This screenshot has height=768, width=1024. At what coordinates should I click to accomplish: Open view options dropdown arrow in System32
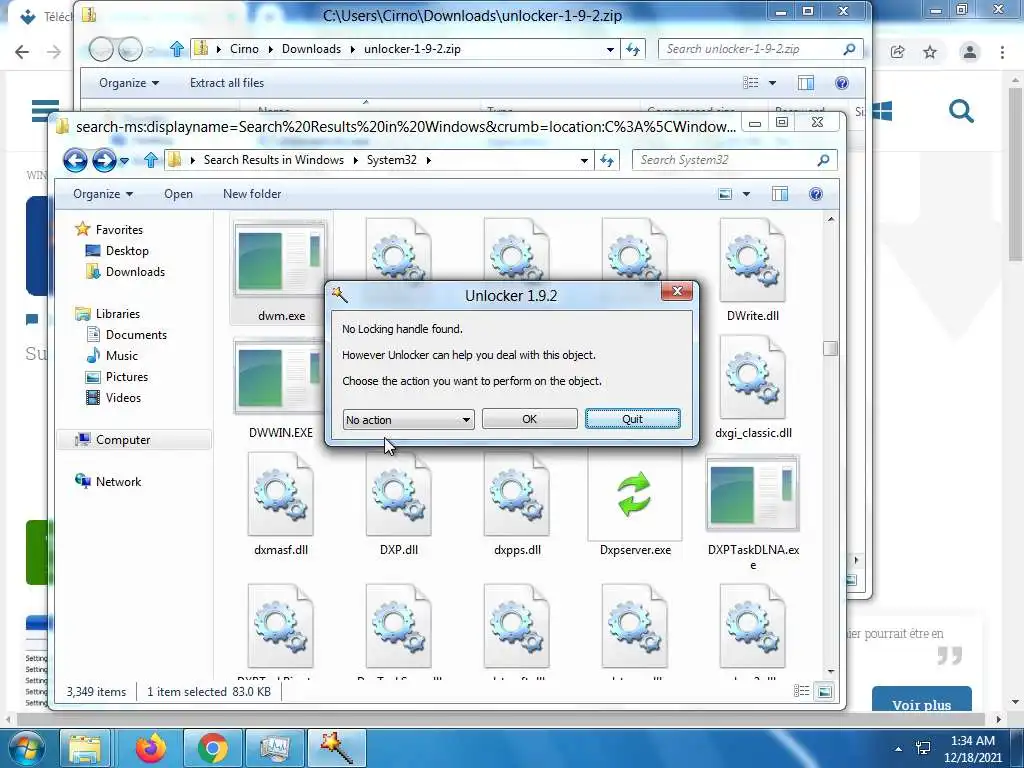pos(746,194)
